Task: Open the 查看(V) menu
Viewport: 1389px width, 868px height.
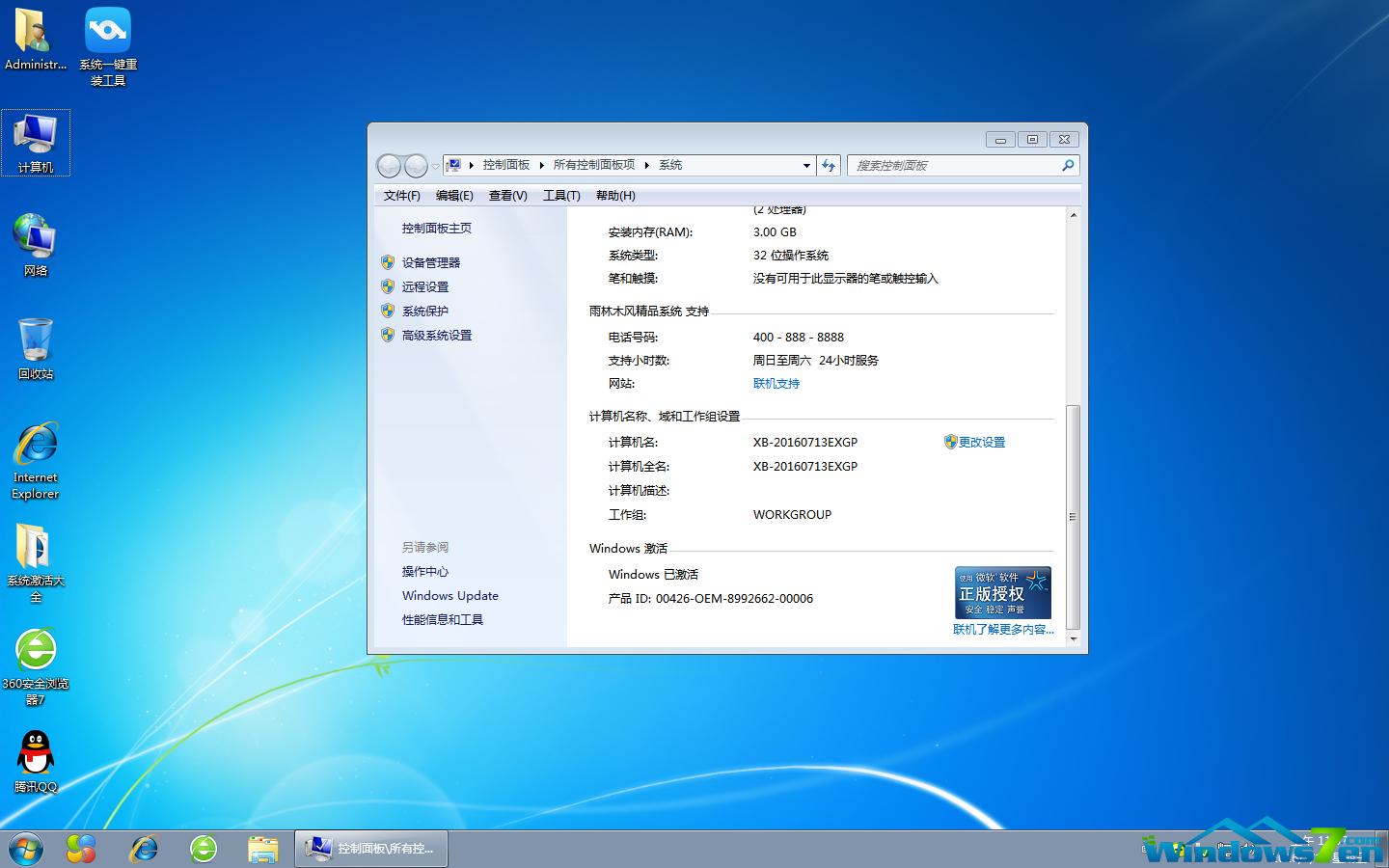Action: [507, 195]
